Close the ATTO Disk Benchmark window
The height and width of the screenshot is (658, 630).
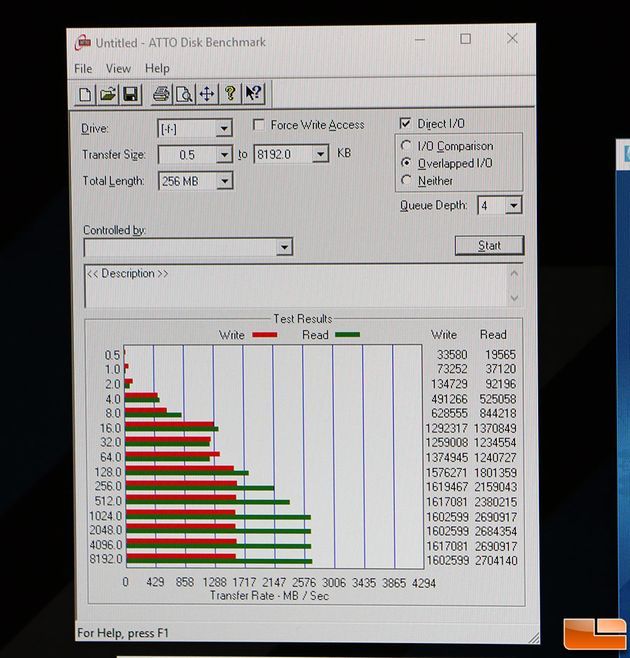click(512, 39)
